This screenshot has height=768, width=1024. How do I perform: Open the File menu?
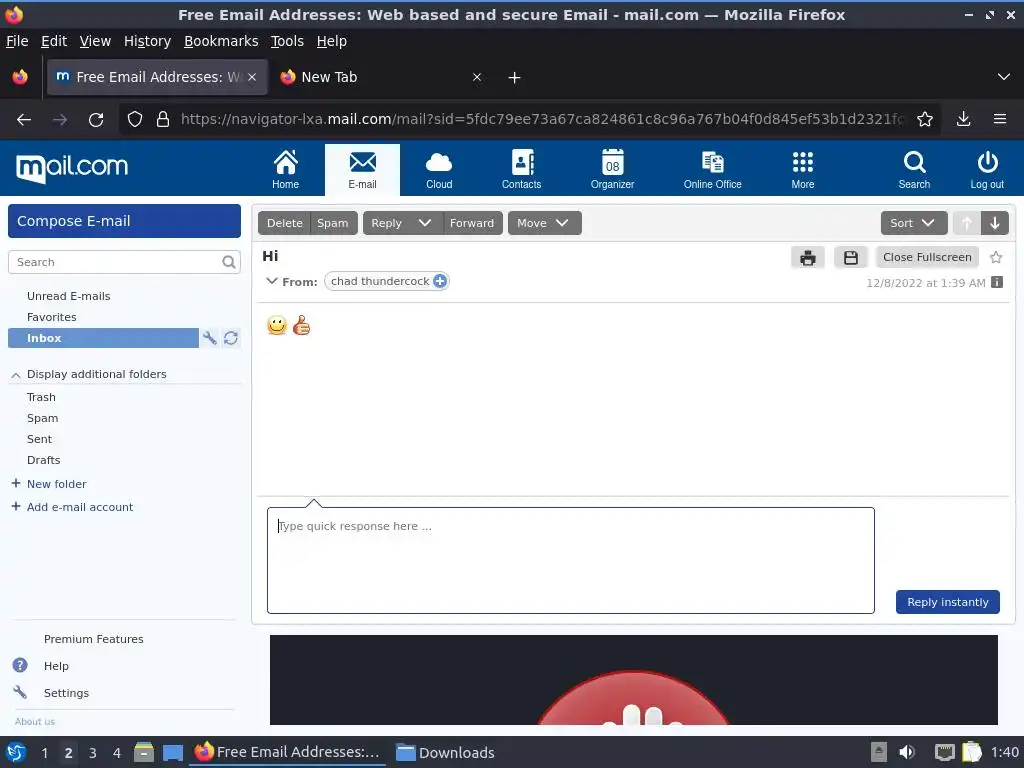pyautogui.click(x=17, y=41)
